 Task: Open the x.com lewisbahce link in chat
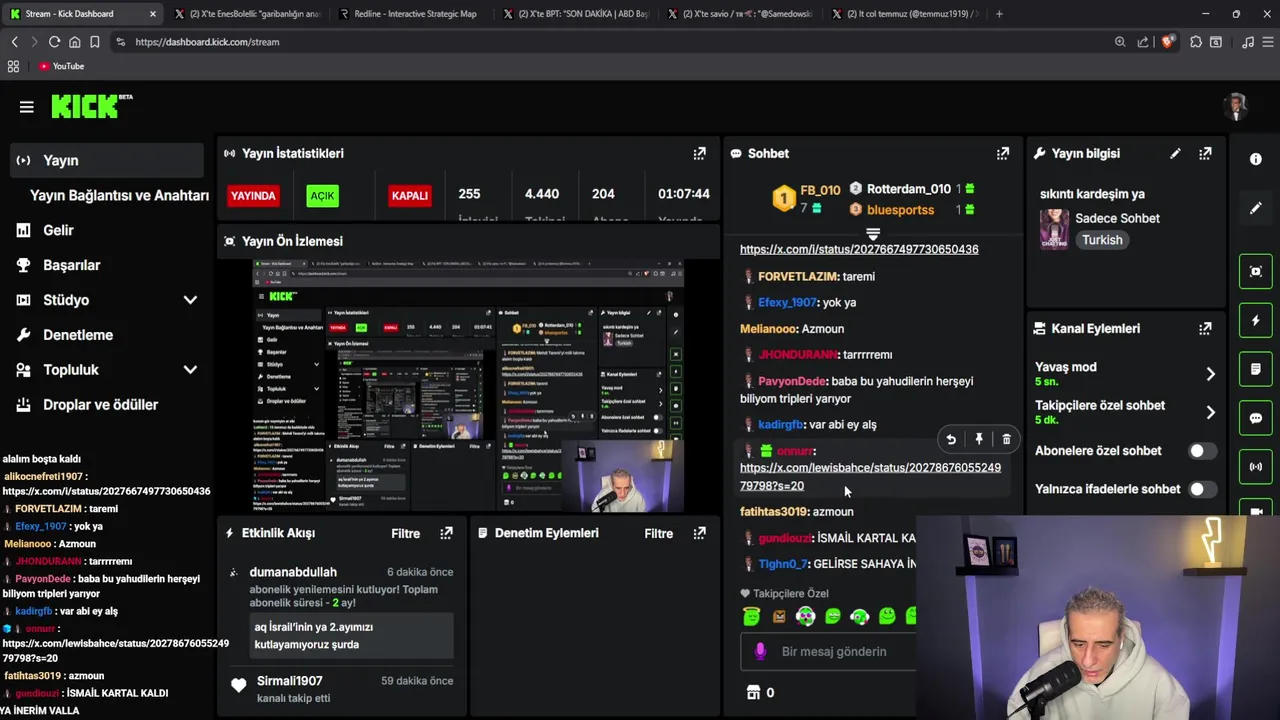coord(870,476)
